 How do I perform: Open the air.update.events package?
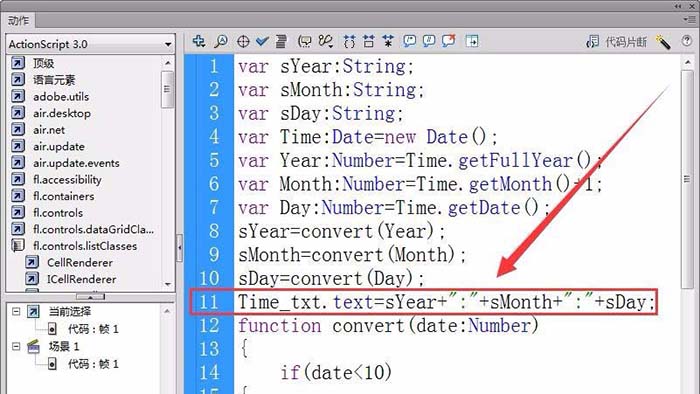click(x=76, y=163)
